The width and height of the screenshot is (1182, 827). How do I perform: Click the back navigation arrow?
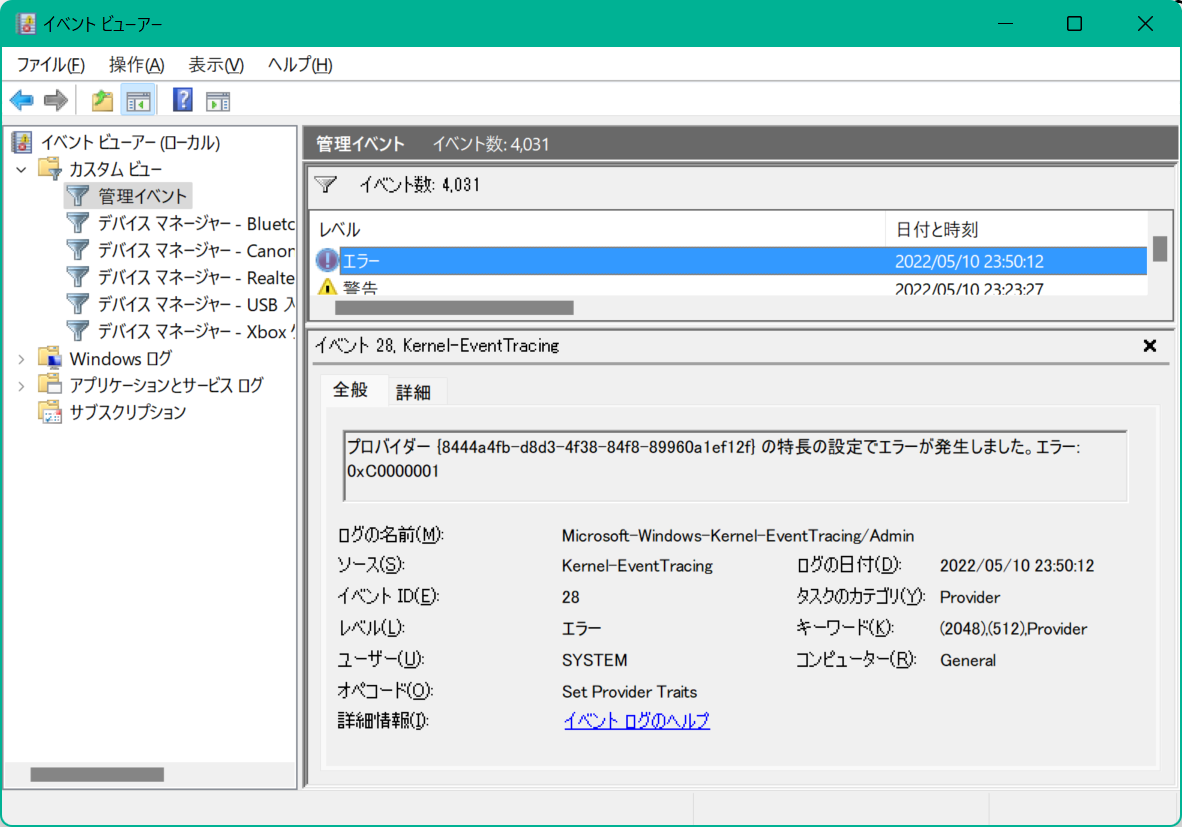click(21, 99)
